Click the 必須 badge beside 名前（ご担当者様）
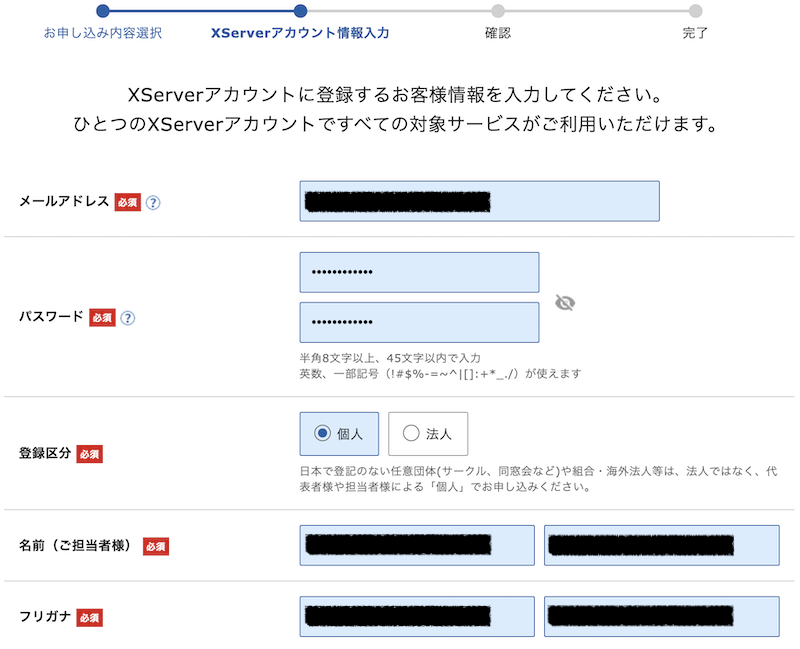Image resolution: width=800 pixels, height=649 pixels. pyautogui.click(x=156, y=546)
